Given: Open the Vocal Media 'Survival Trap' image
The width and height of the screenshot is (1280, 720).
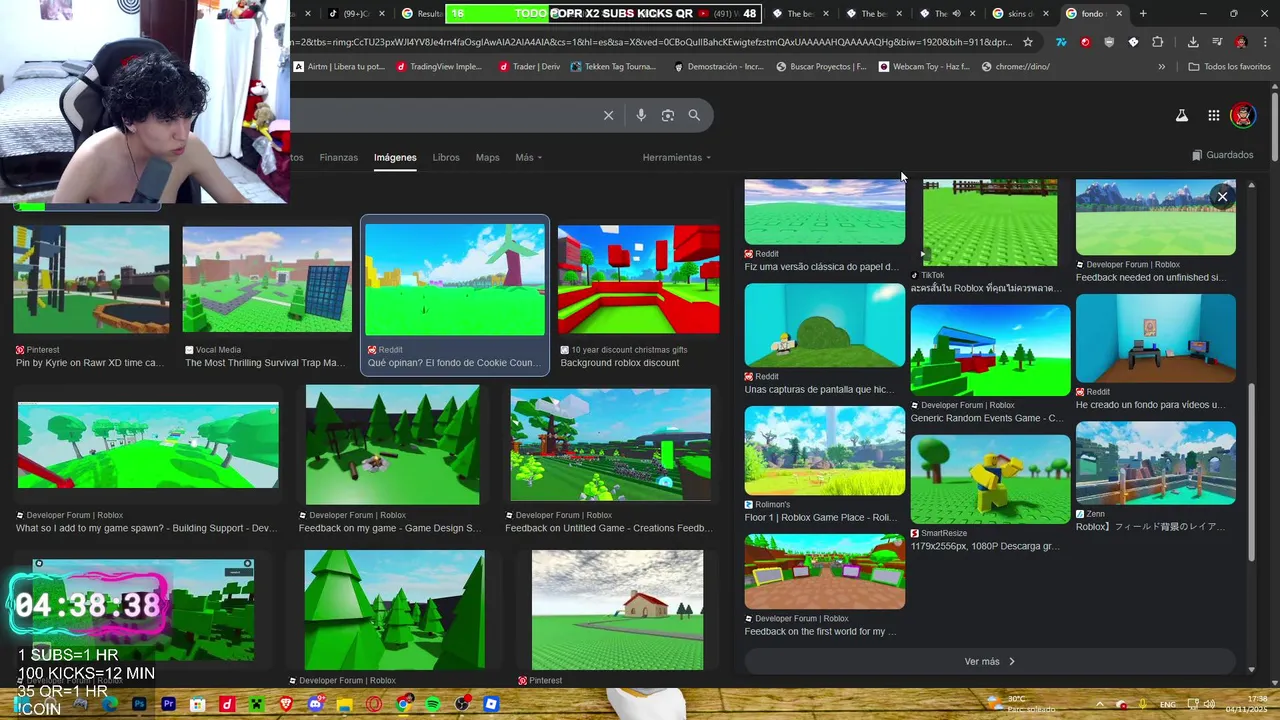Looking at the screenshot, I should (267, 279).
